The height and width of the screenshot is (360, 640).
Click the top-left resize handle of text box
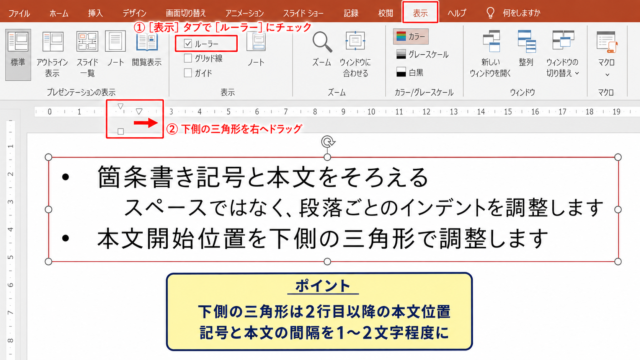(48, 157)
